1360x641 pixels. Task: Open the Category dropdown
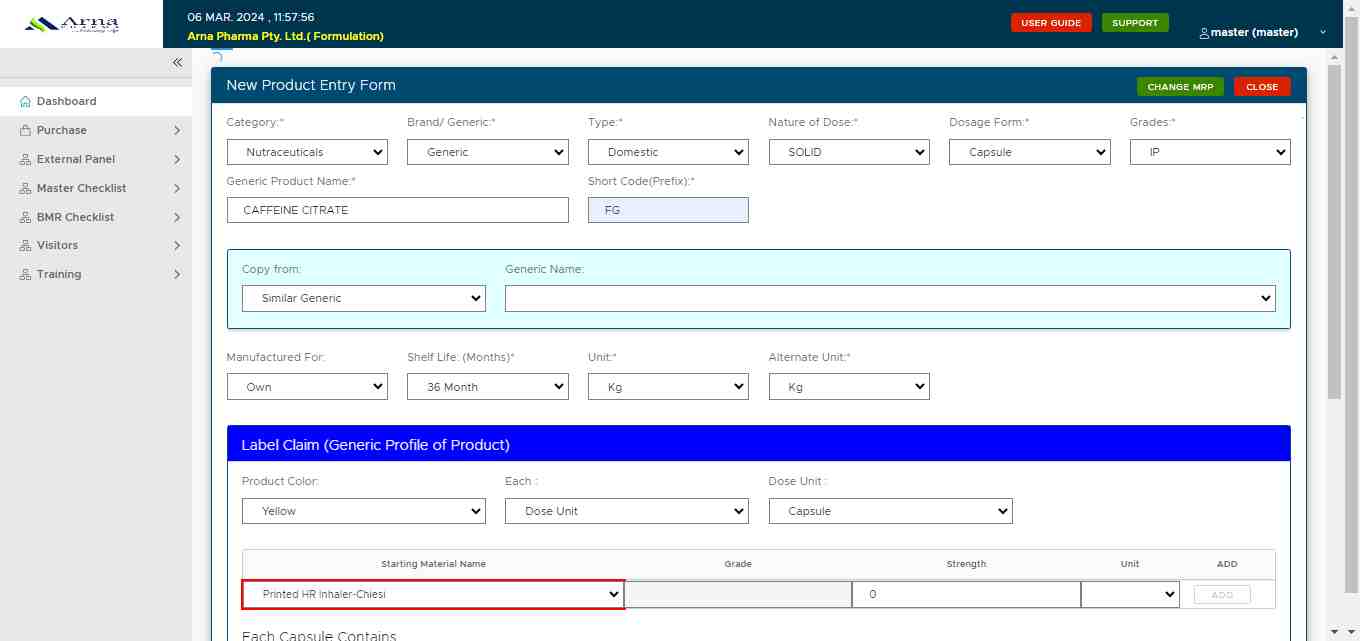pyautogui.click(x=307, y=152)
